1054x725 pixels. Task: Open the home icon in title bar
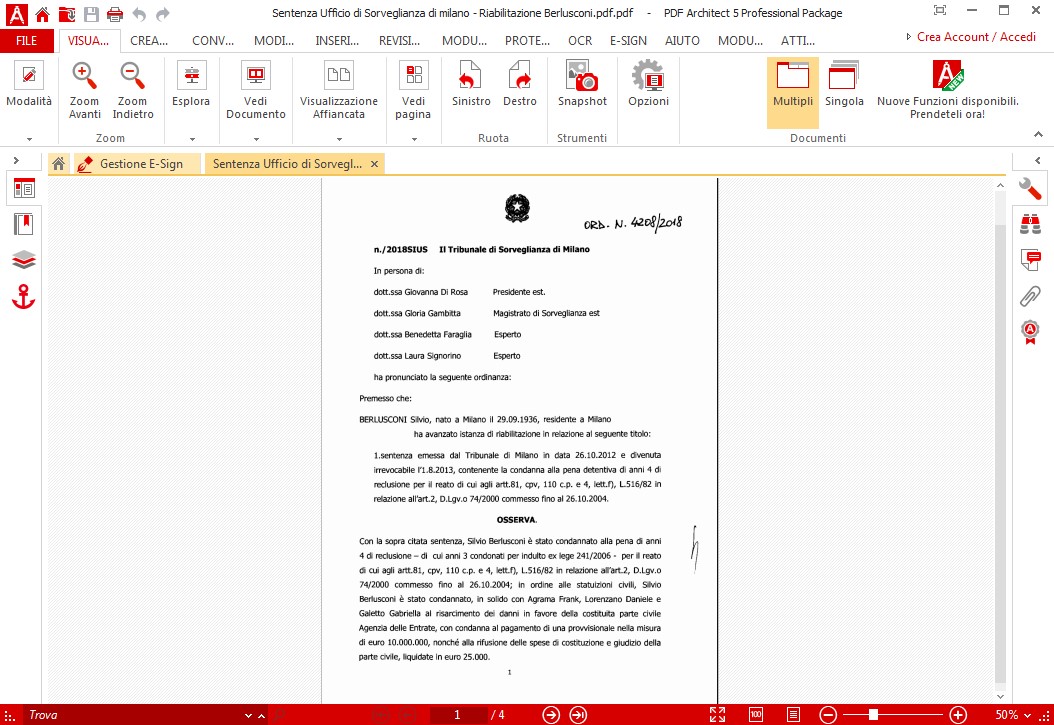42,13
